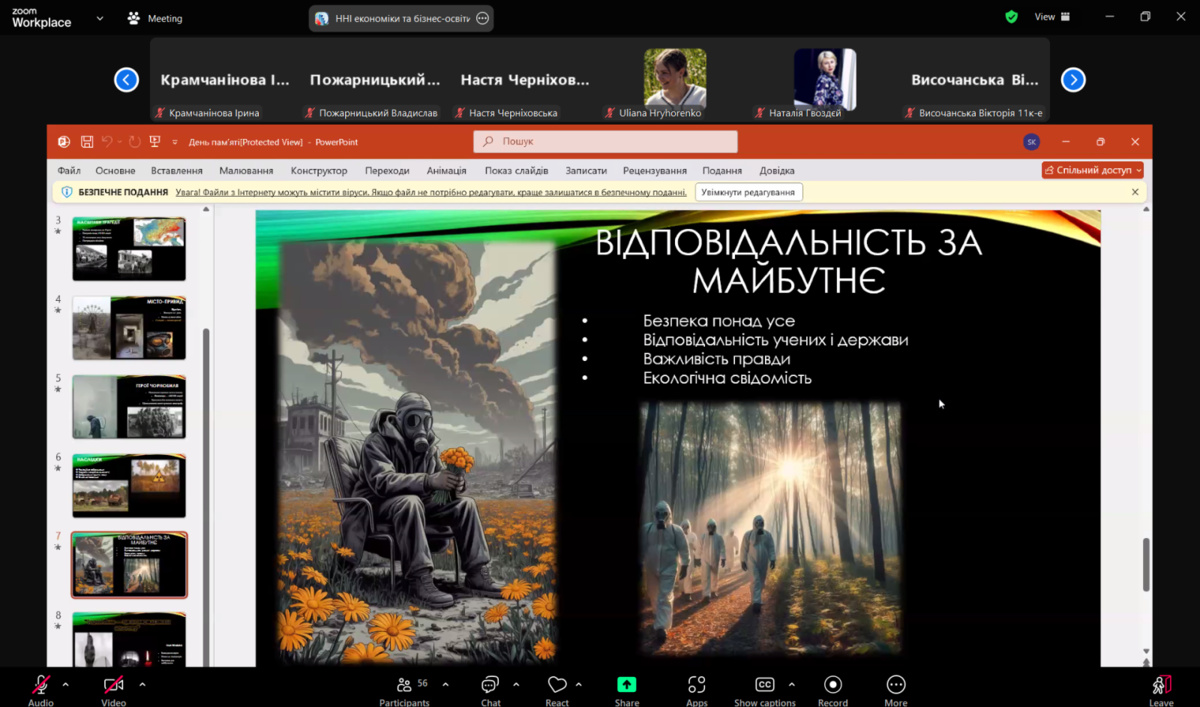
Task: Open the Apps icon
Action: pyautogui.click(x=697, y=685)
